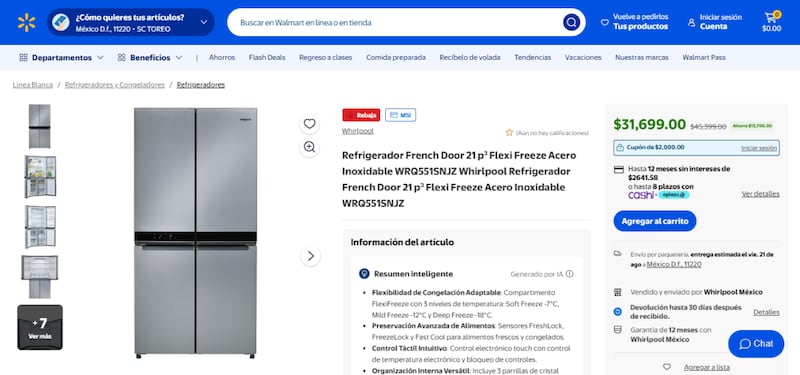The height and width of the screenshot is (375, 800).
Task: Focus the Walmart search input field
Action: pos(398,22)
